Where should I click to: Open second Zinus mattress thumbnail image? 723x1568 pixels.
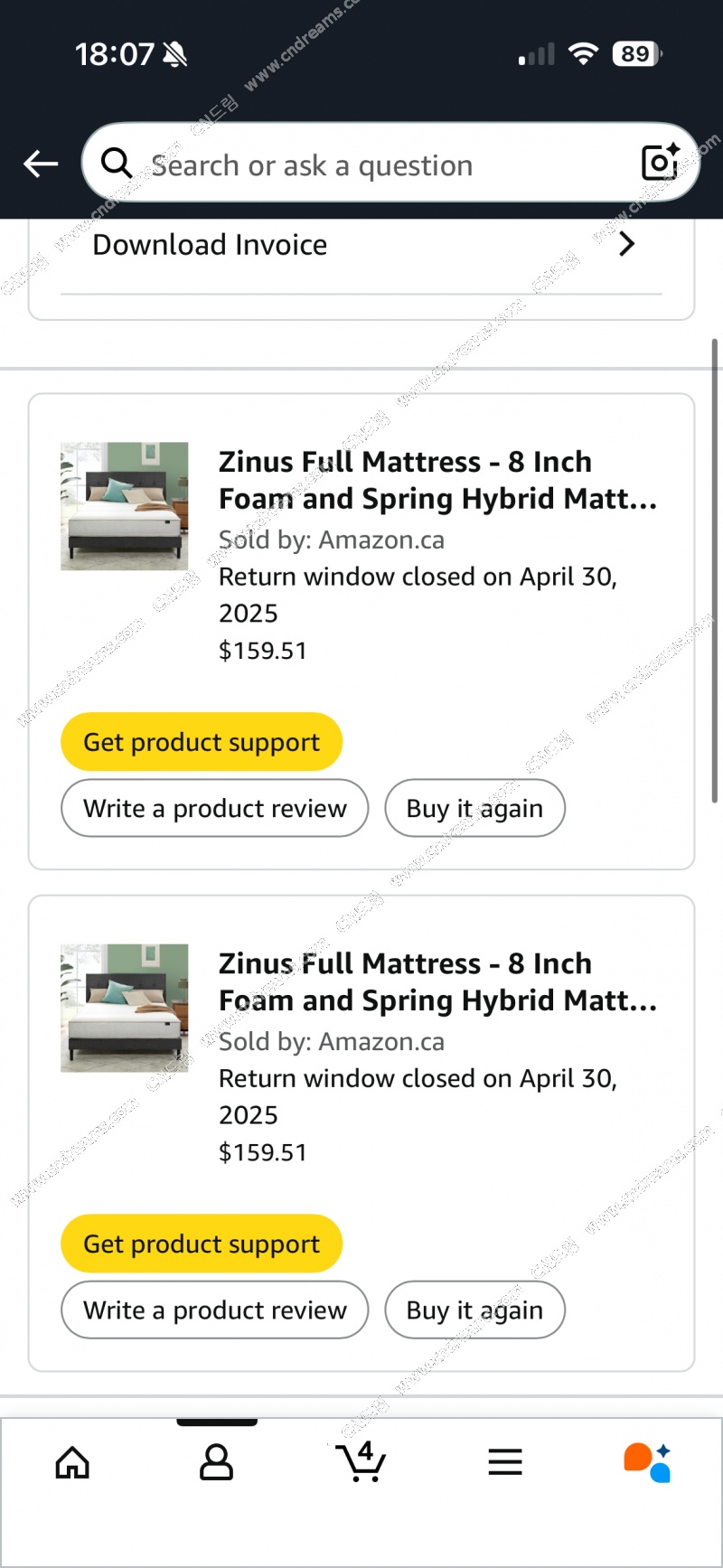[125, 1008]
